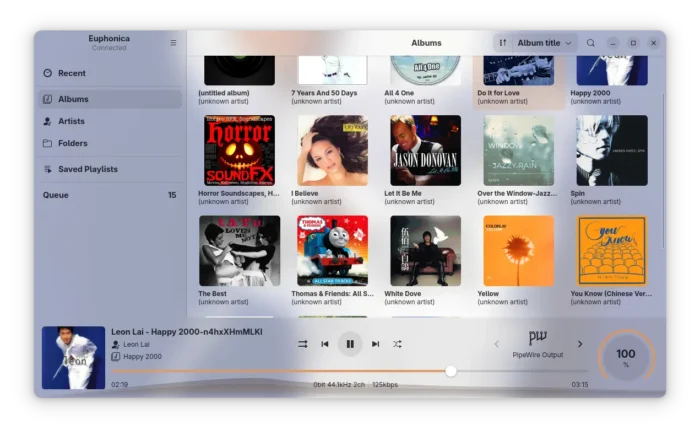Click the Yellow album title text
700x435 pixels.
coord(488,294)
